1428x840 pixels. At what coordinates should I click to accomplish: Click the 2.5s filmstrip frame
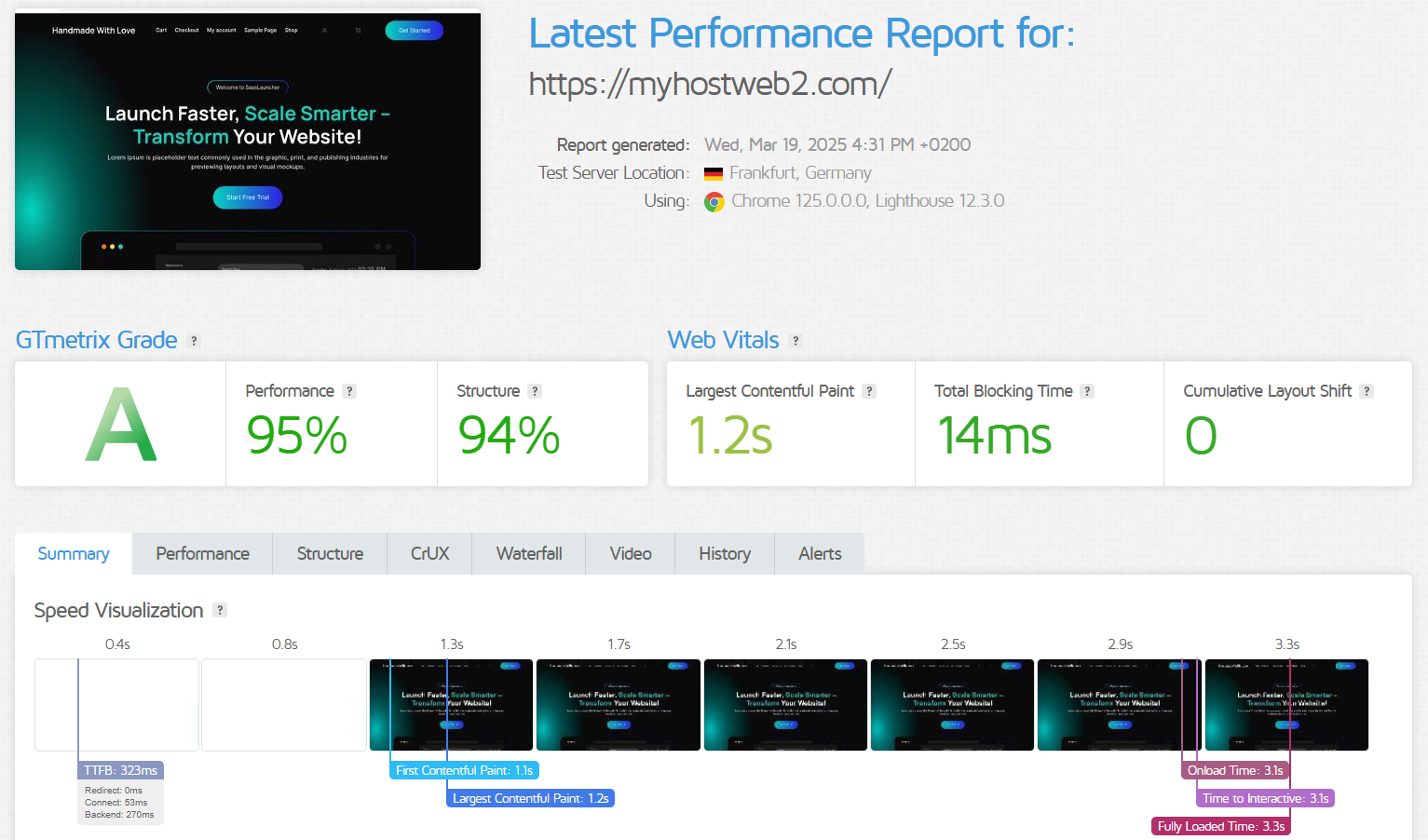952,705
